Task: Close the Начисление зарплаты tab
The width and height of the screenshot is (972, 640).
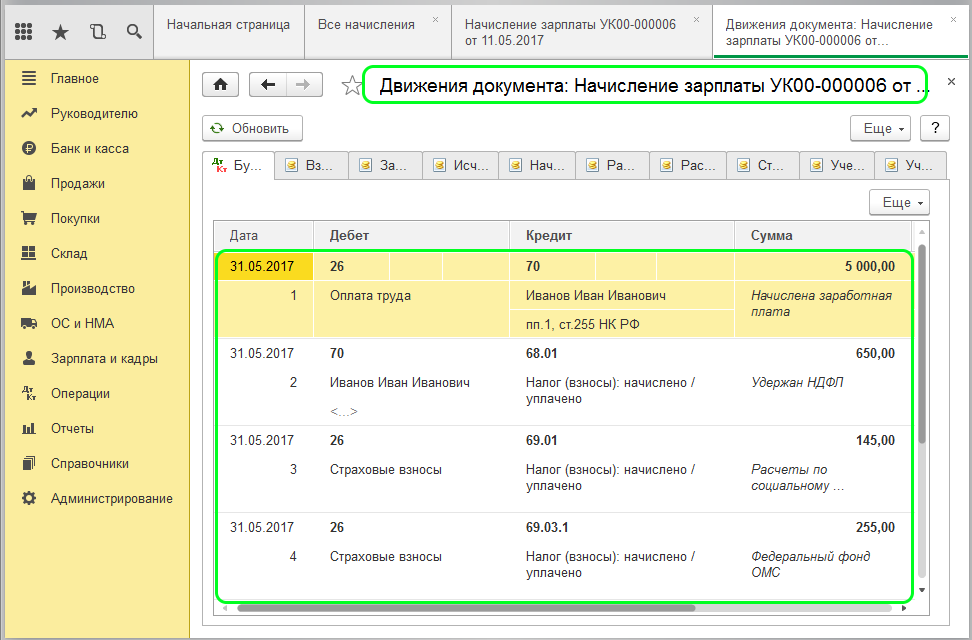Action: [696, 20]
